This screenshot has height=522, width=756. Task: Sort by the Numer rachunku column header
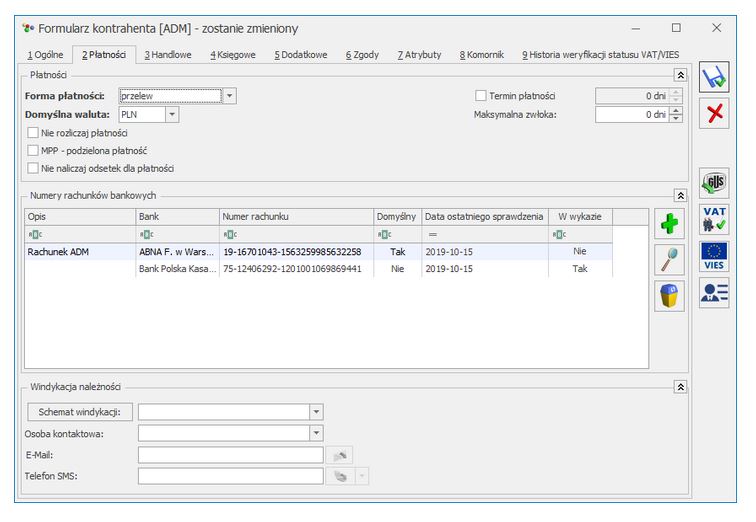pyautogui.click(x=296, y=217)
